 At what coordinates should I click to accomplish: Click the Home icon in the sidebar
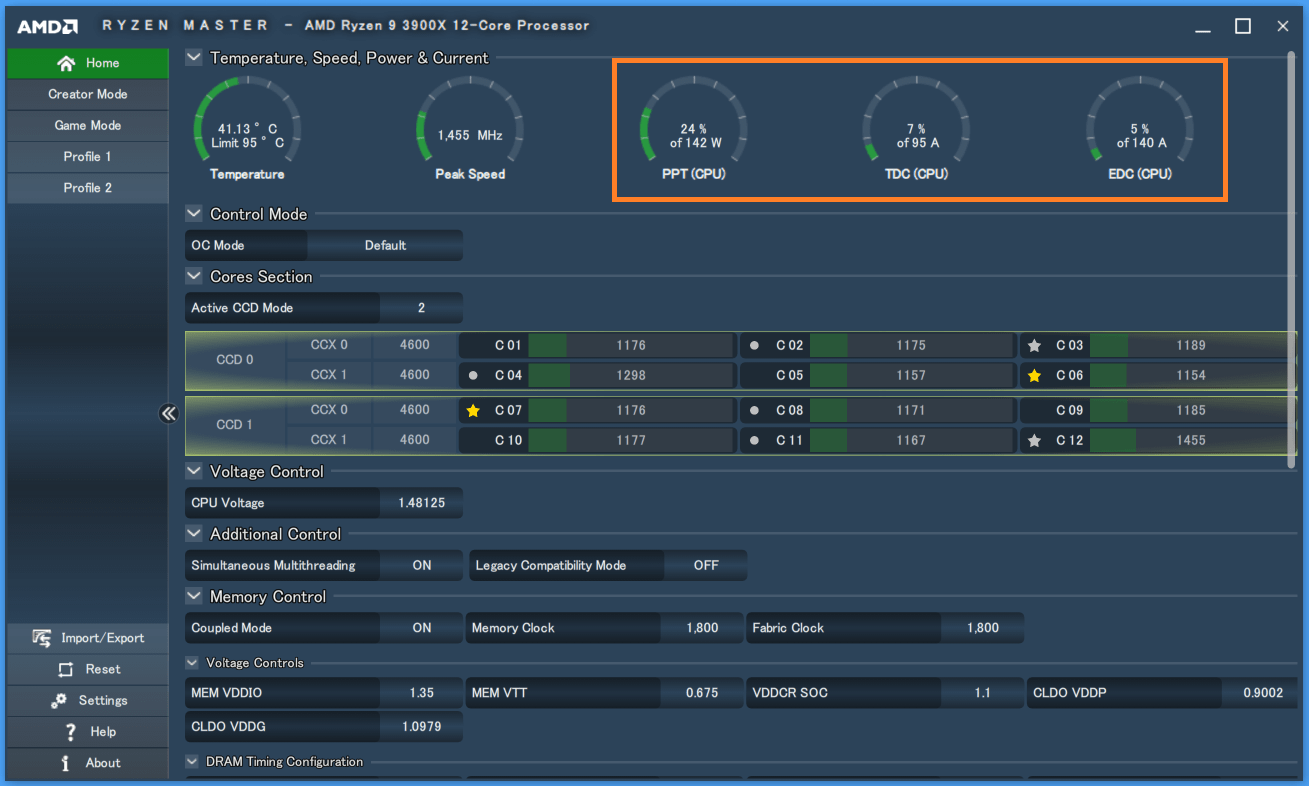(x=66, y=63)
